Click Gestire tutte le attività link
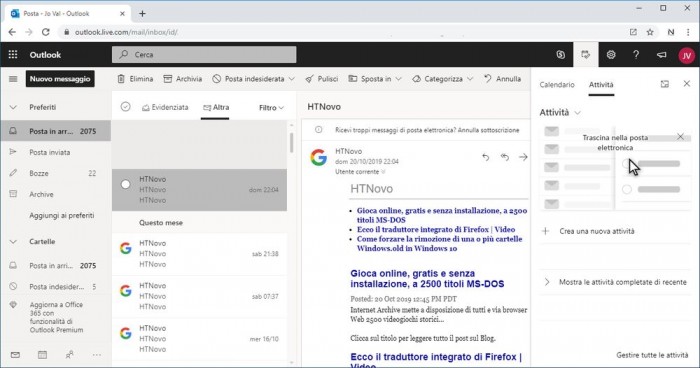The width and height of the screenshot is (700, 368). tap(652, 355)
